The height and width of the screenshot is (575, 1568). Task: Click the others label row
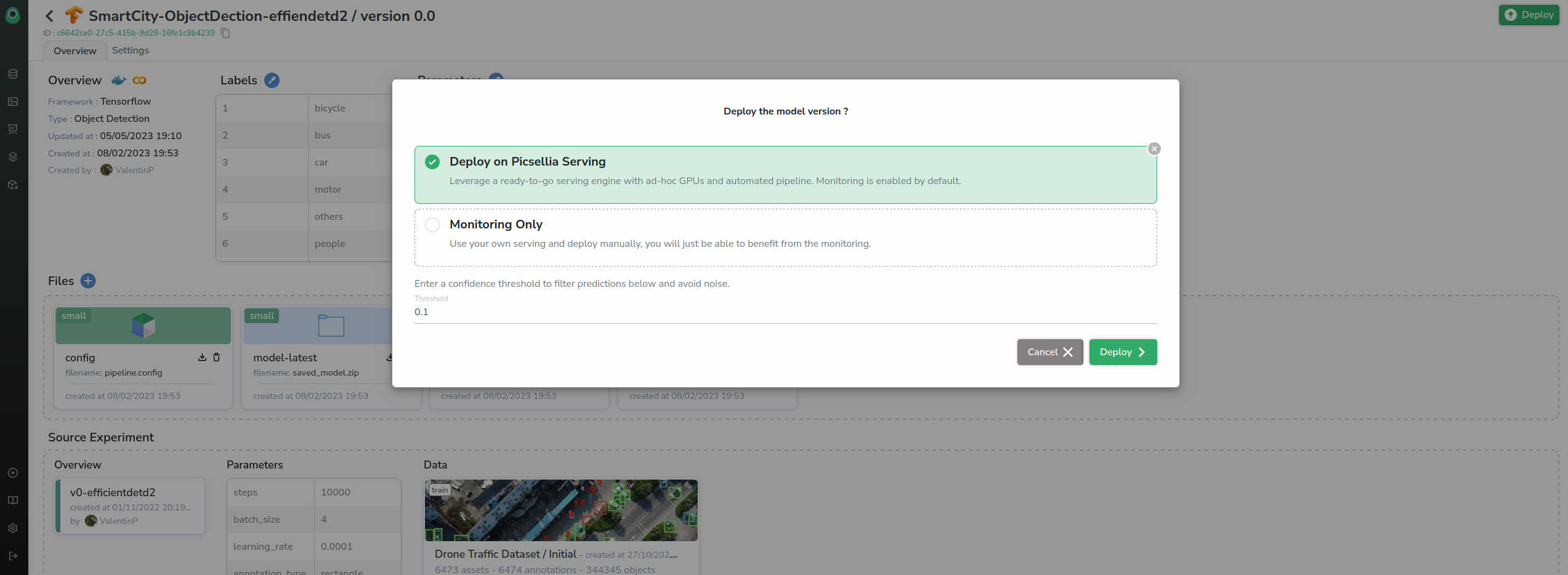coord(304,217)
